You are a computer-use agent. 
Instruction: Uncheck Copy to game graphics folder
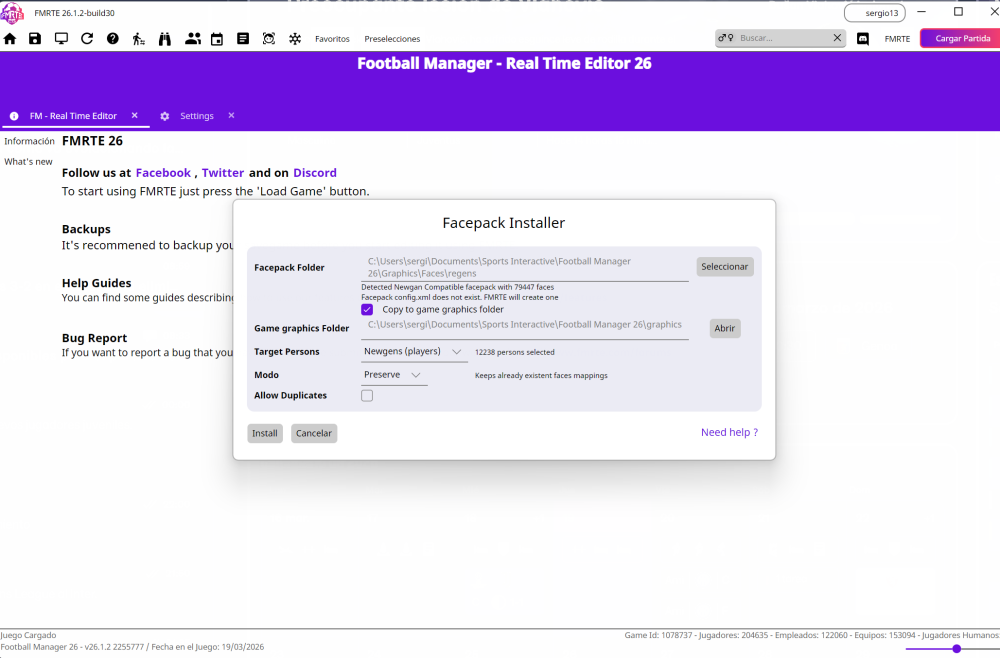point(367,310)
